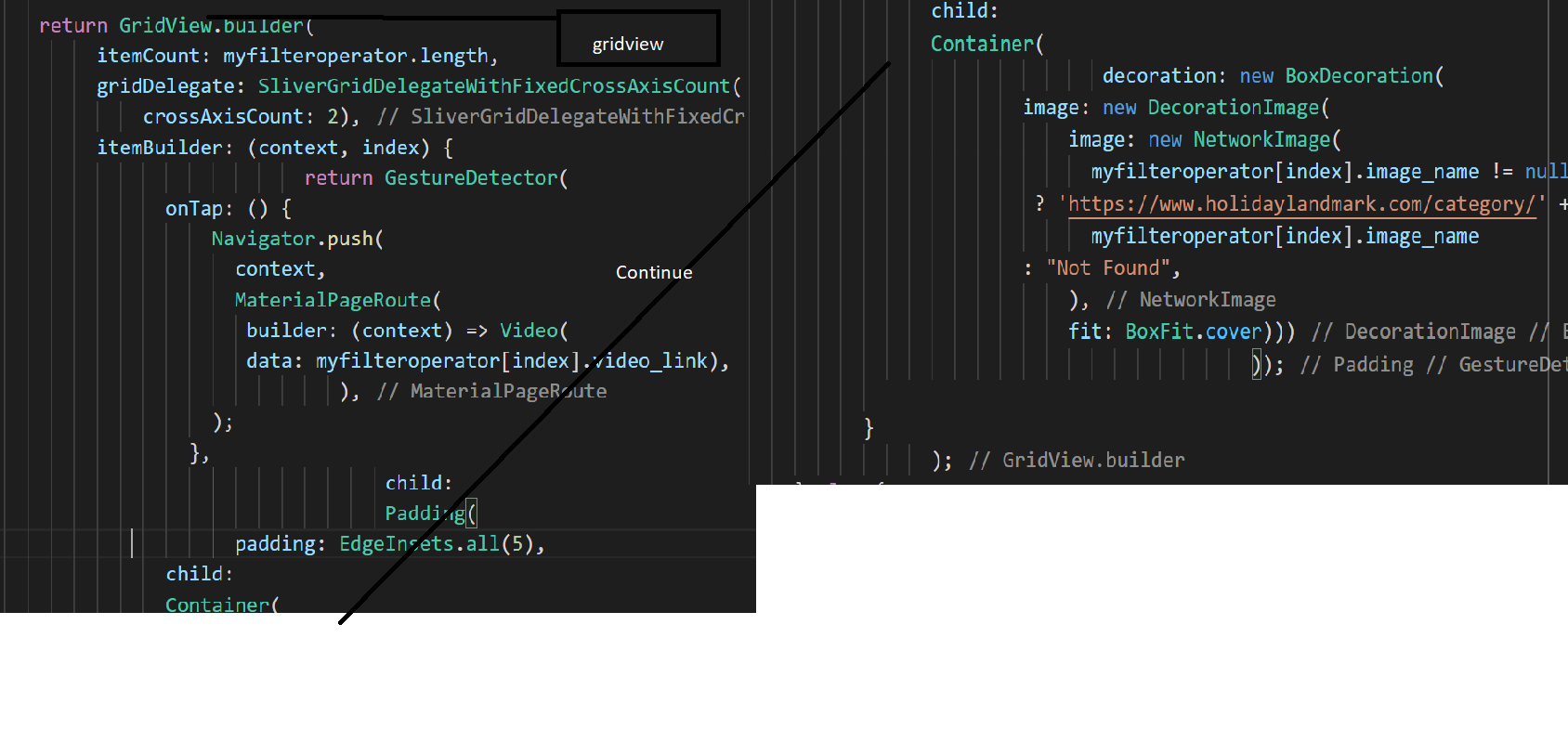Click the onTap callback name
This screenshot has width=1568, height=729.
(x=193, y=209)
